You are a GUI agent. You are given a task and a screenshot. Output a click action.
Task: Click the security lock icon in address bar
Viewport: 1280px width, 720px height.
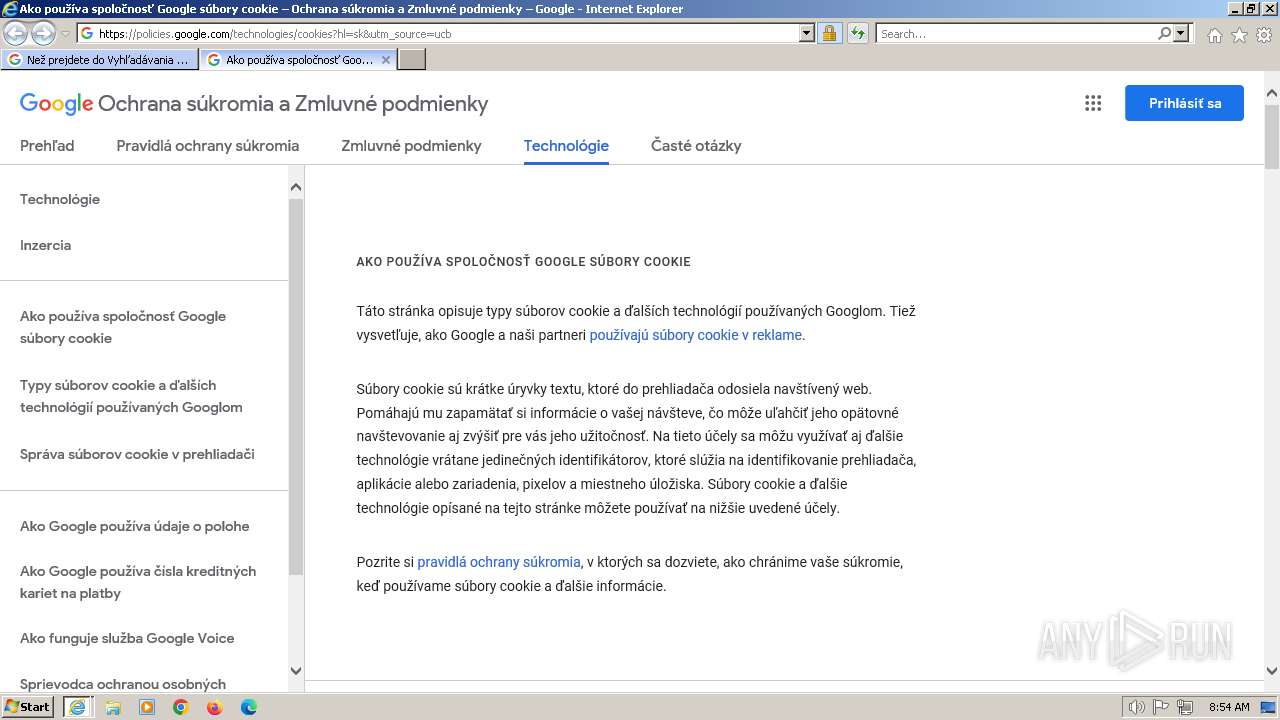point(829,33)
